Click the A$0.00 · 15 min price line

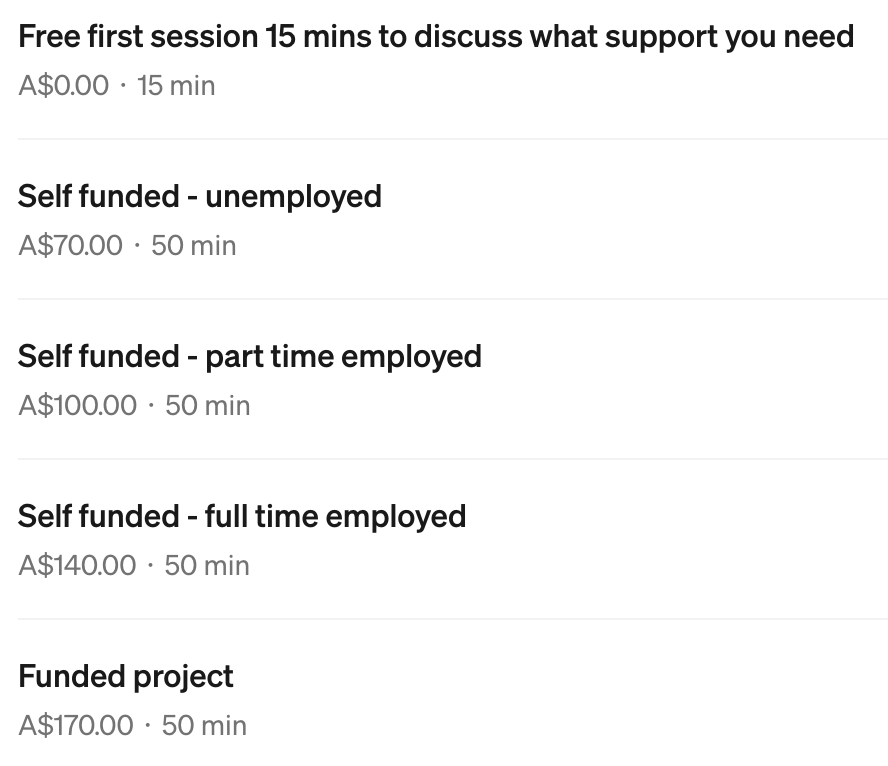pos(116,85)
